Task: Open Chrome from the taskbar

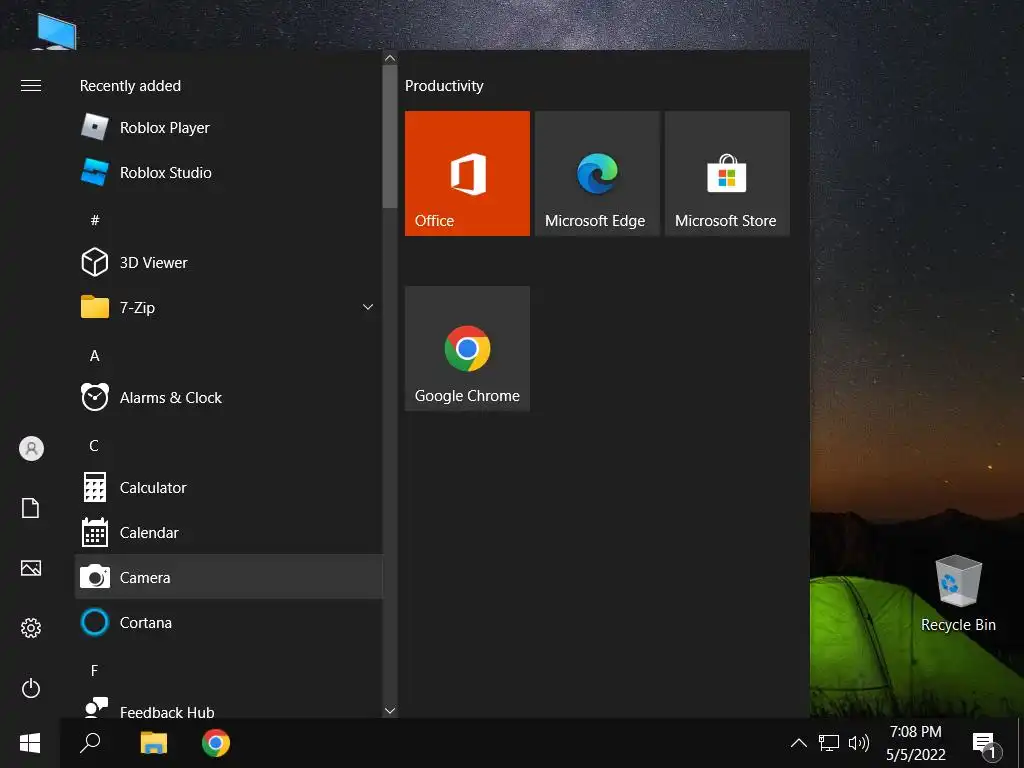Action: 216,743
